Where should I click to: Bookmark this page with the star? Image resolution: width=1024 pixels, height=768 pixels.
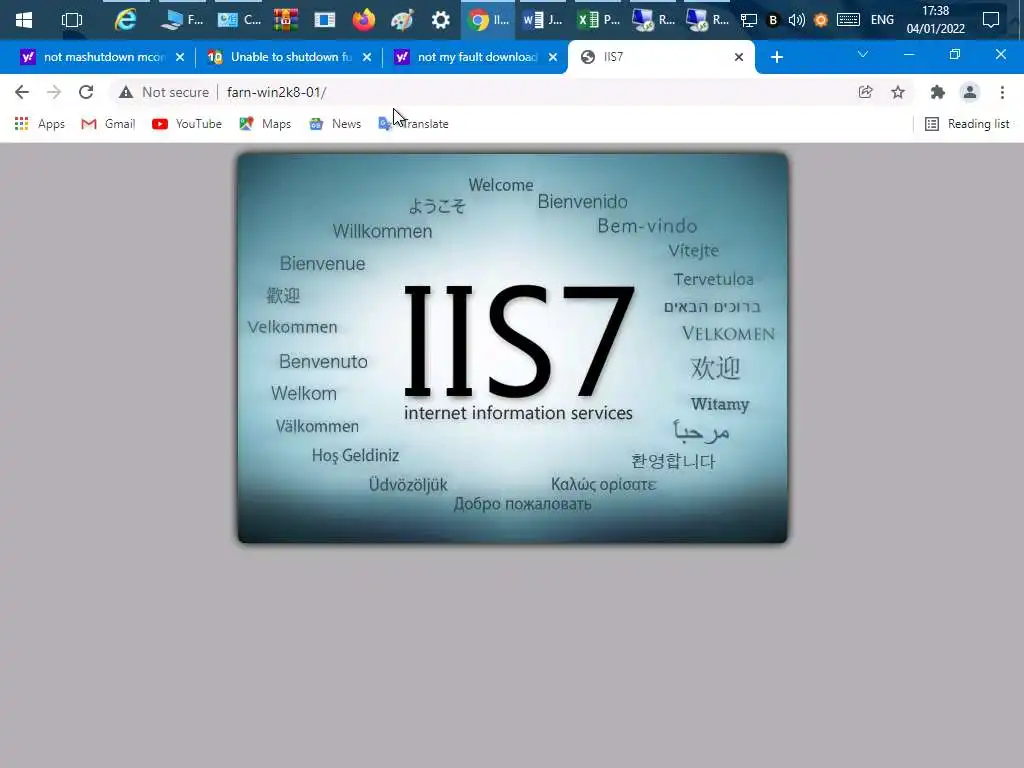(x=898, y=92)
